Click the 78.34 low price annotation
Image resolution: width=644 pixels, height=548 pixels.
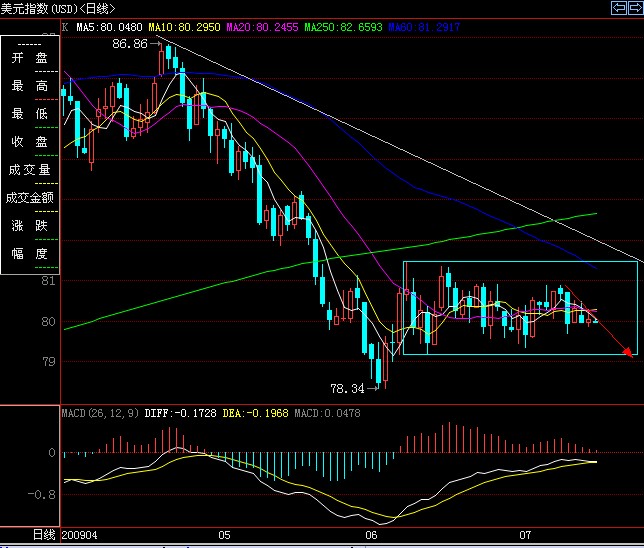pos(347,388)
